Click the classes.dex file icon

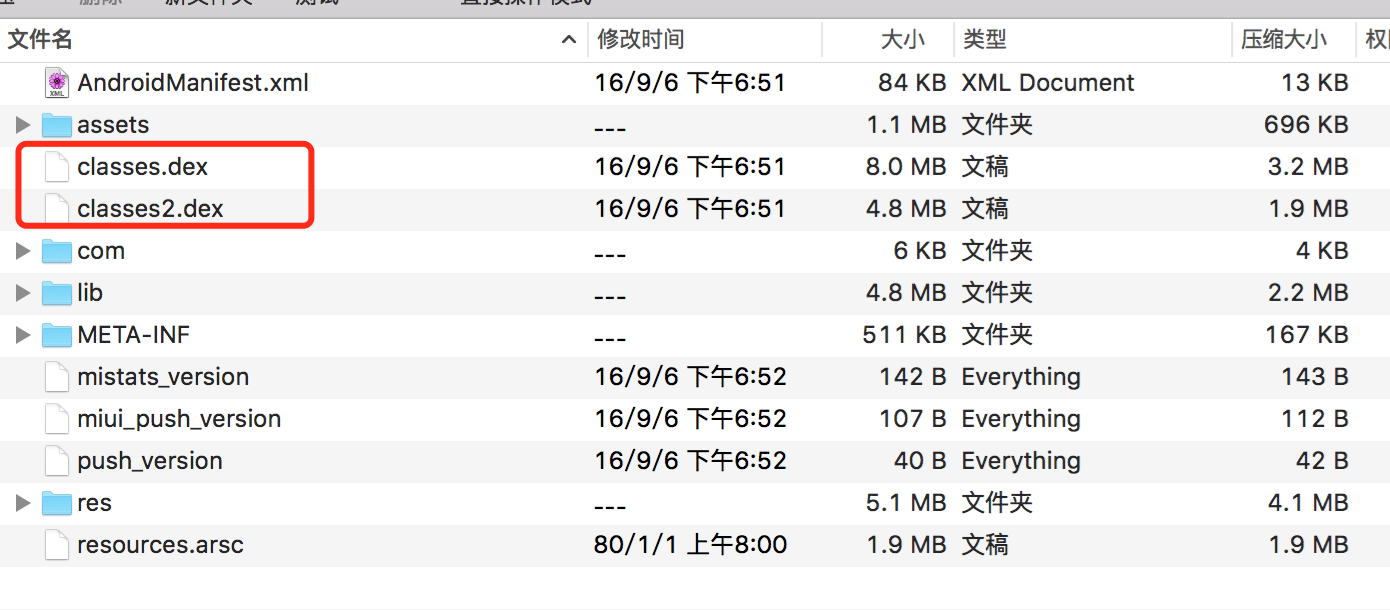[x=55, y=166]
